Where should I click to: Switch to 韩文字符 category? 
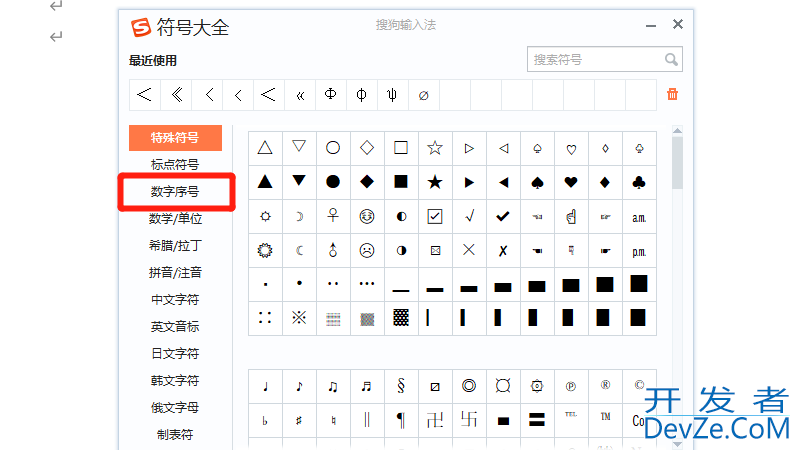tap(175, 381)
